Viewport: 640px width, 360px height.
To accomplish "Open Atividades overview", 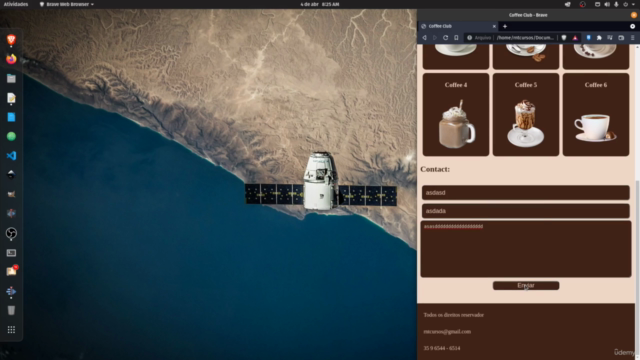I will [16, 4].
